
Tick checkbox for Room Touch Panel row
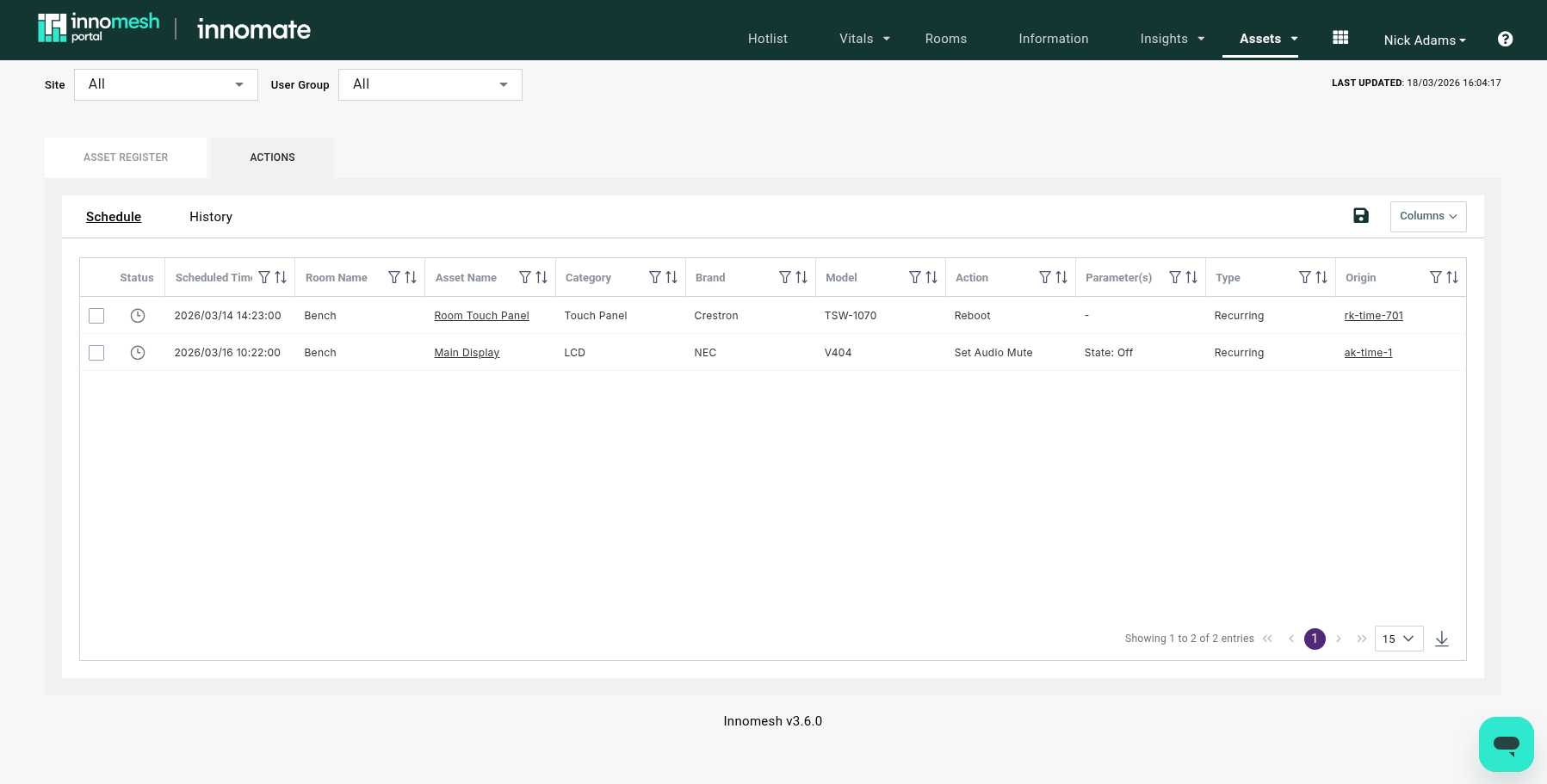click(96, 316)
